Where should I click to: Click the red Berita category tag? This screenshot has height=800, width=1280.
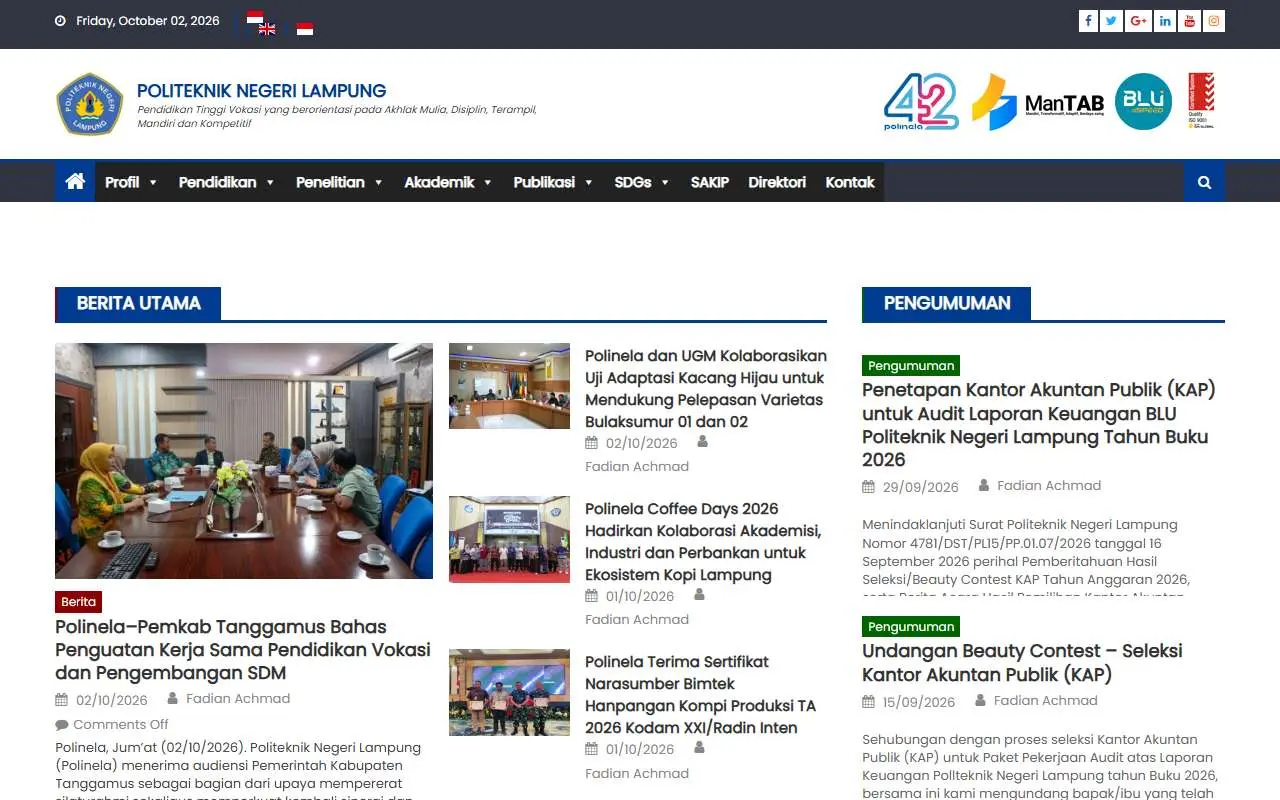pos(78,602)
